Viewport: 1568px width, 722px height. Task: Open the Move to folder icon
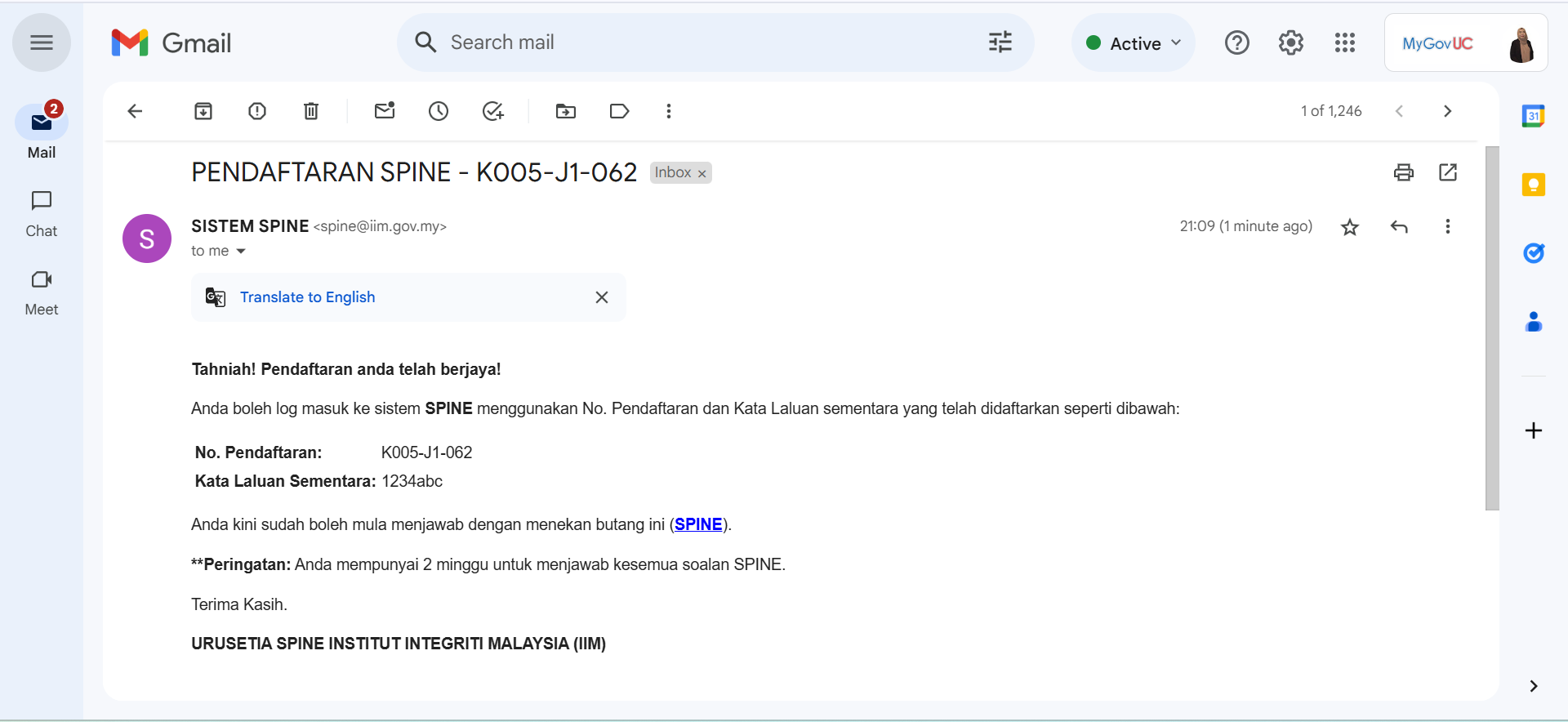(566, 111)
